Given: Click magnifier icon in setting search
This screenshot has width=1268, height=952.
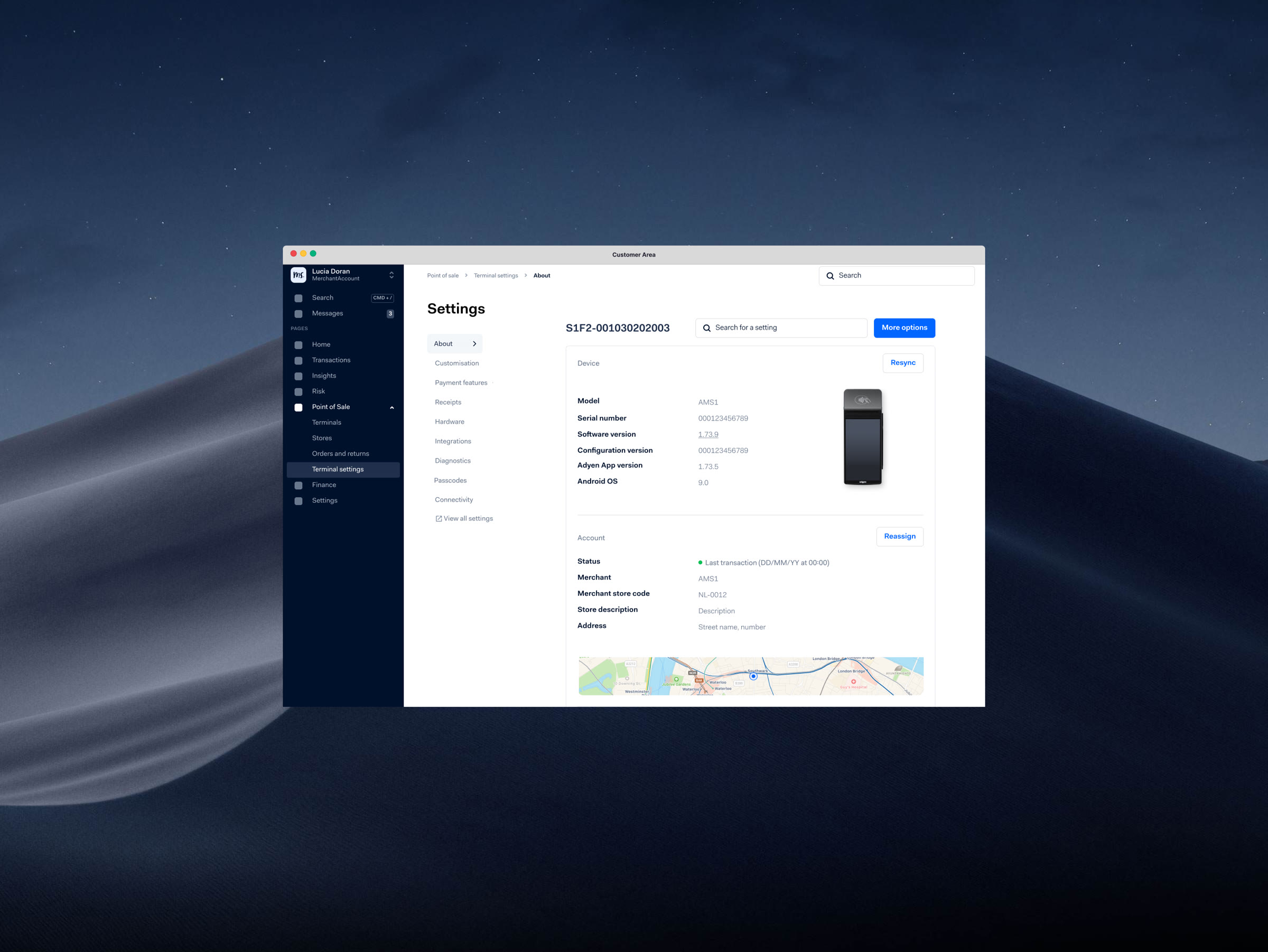Looking at the screenshot, I should click(x=707, y=328).
